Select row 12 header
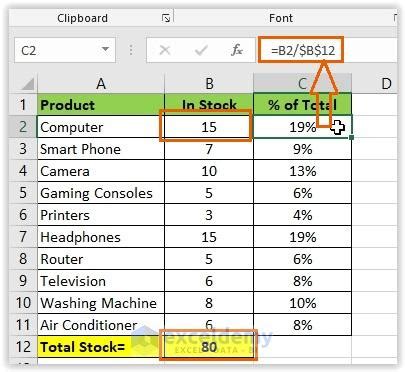 click(x=23, y=347)
